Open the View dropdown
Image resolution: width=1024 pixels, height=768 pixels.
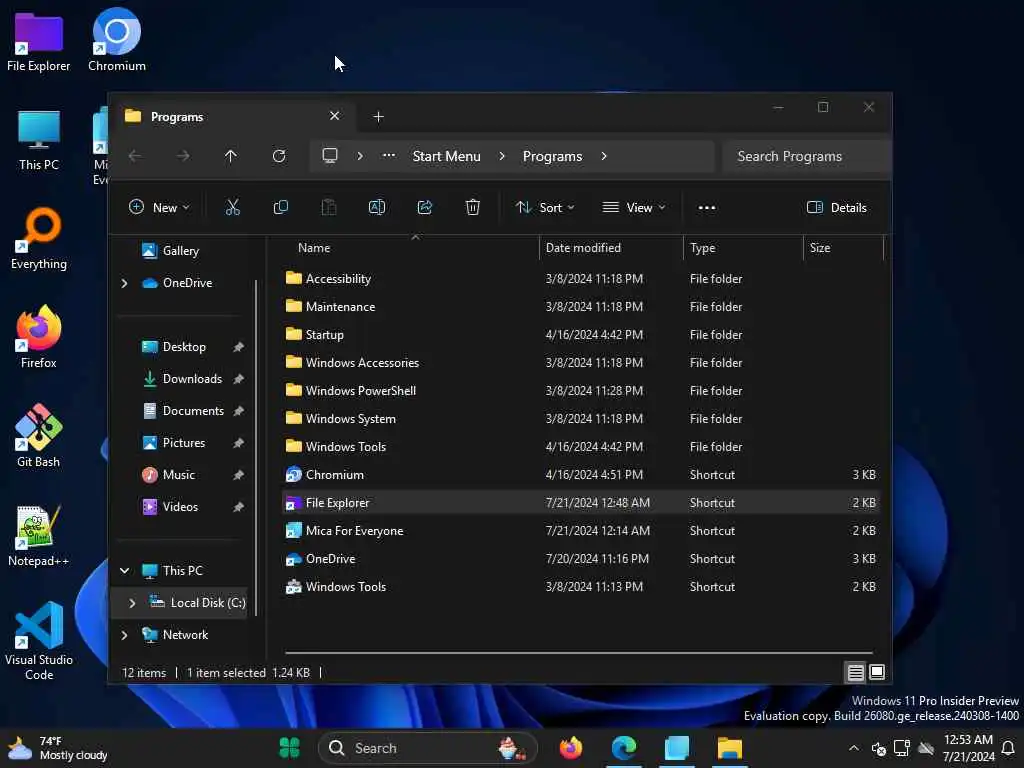[633, 208]
